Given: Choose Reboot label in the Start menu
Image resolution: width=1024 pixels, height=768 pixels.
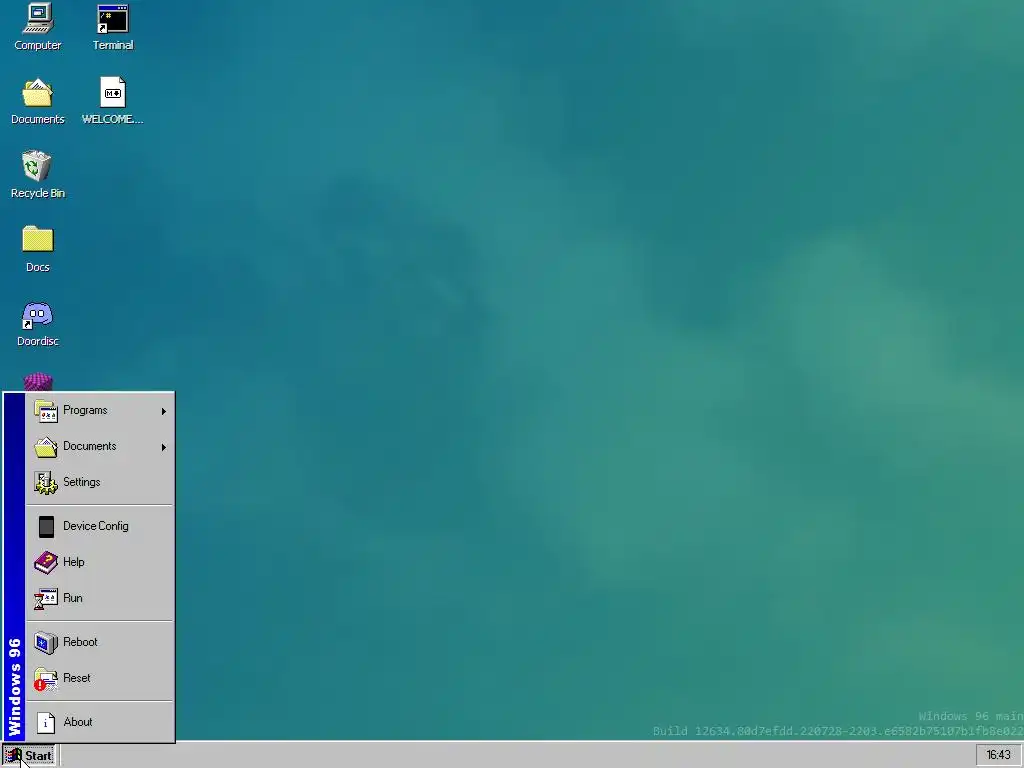Looking at the screenshot, I should click(80, 642).
